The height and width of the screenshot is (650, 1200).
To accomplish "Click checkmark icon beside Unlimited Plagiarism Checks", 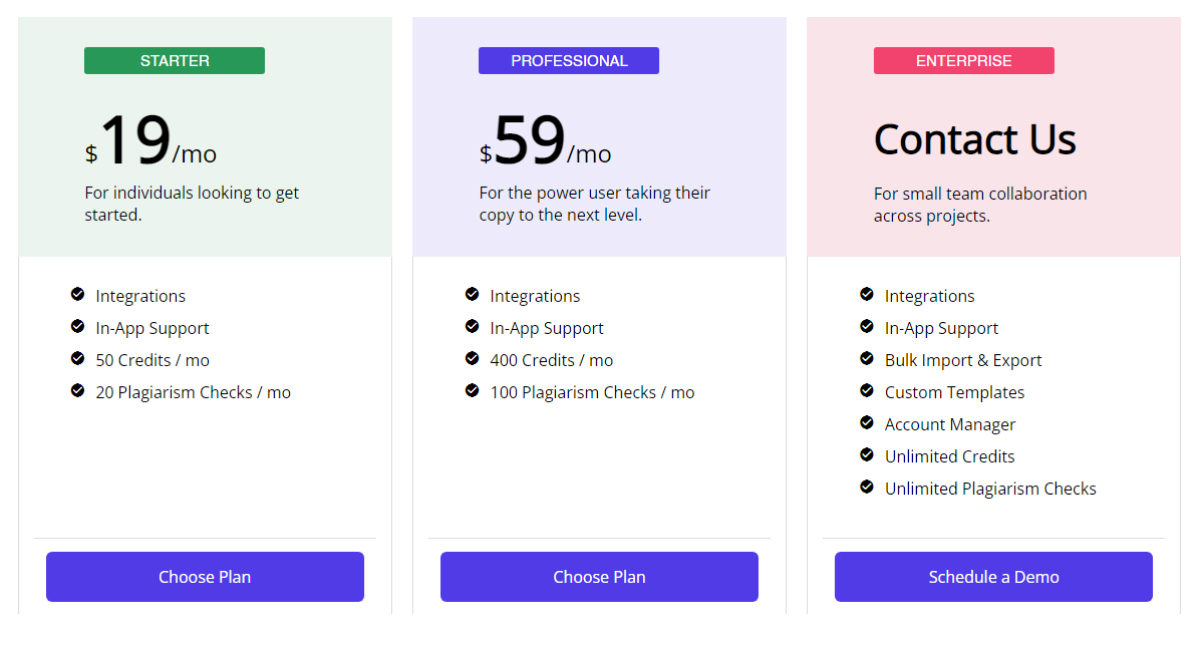I will point(867,487).
